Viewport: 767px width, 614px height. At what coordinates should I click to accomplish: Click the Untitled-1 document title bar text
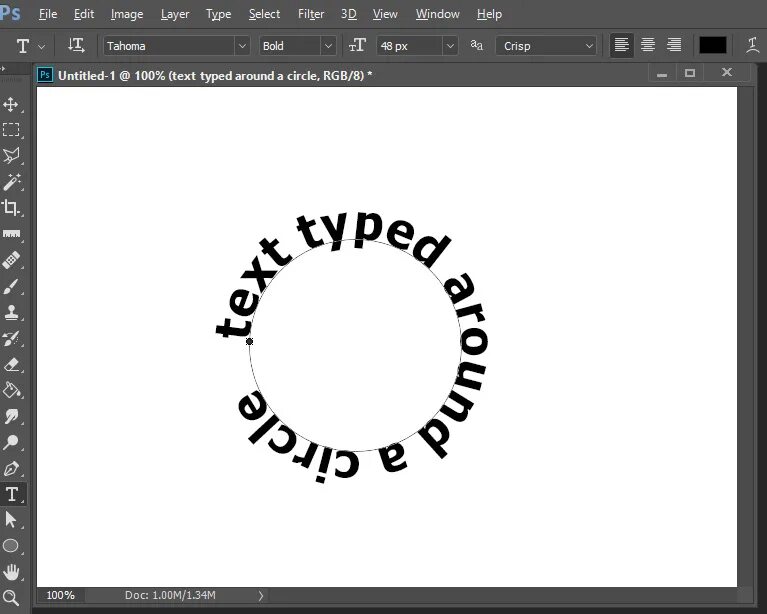[x=215, y=75]
